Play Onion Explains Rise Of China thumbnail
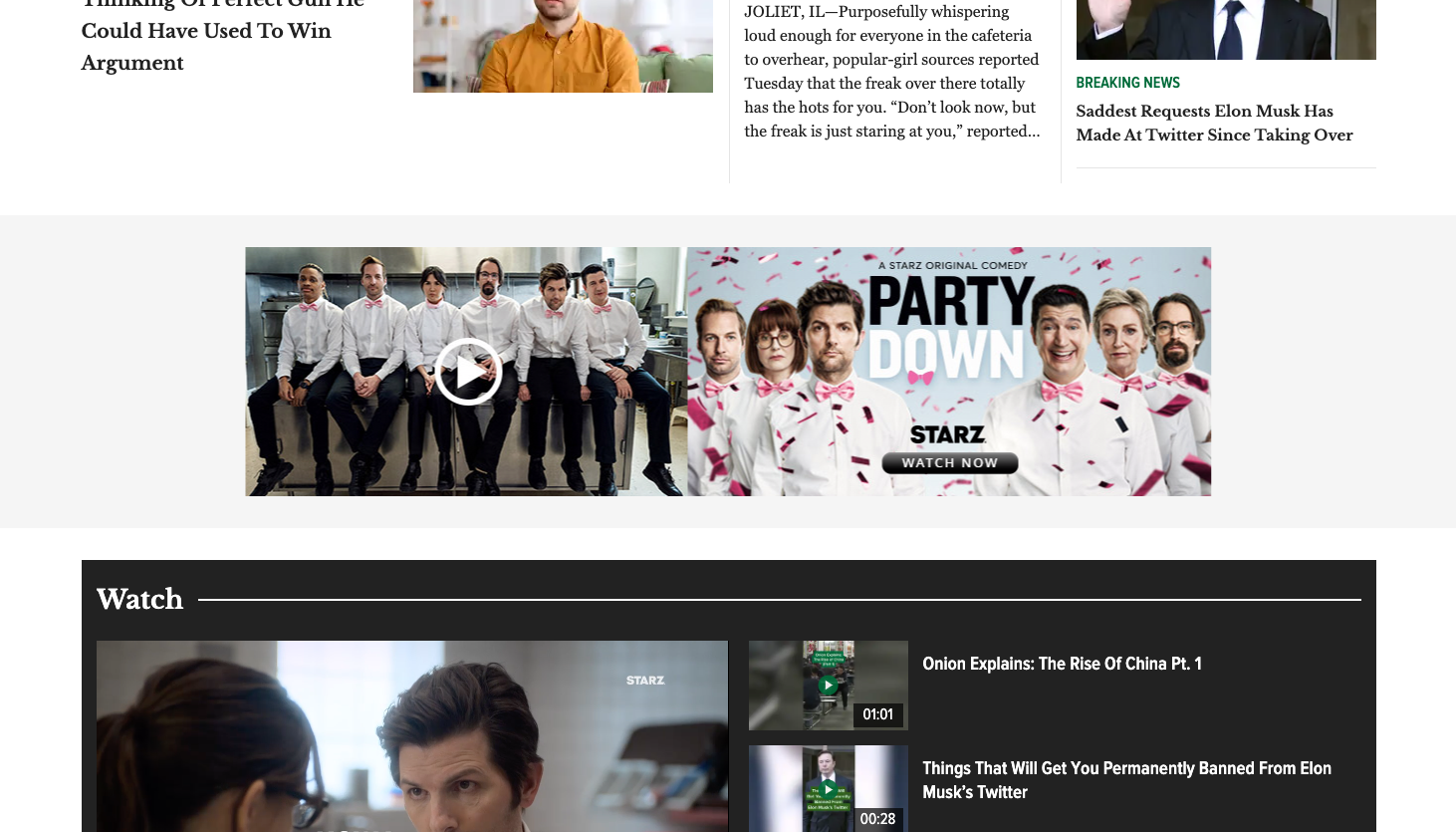This screenshot has width=1456, height=832. click(x=828, y=686)
